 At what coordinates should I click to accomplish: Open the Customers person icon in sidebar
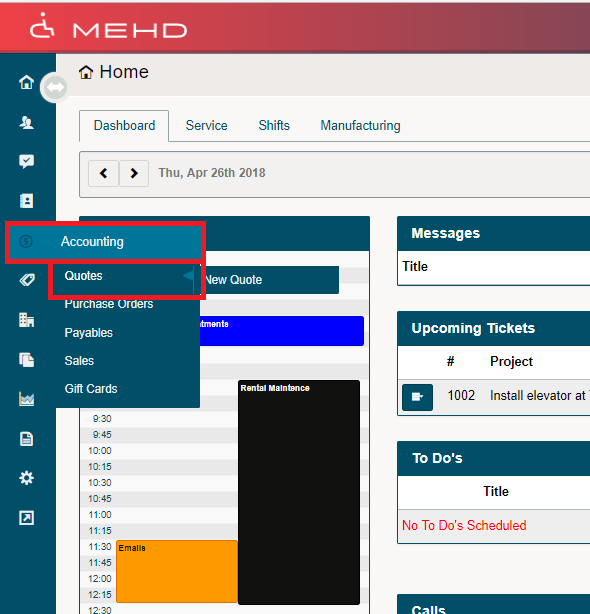coord(27,123)
